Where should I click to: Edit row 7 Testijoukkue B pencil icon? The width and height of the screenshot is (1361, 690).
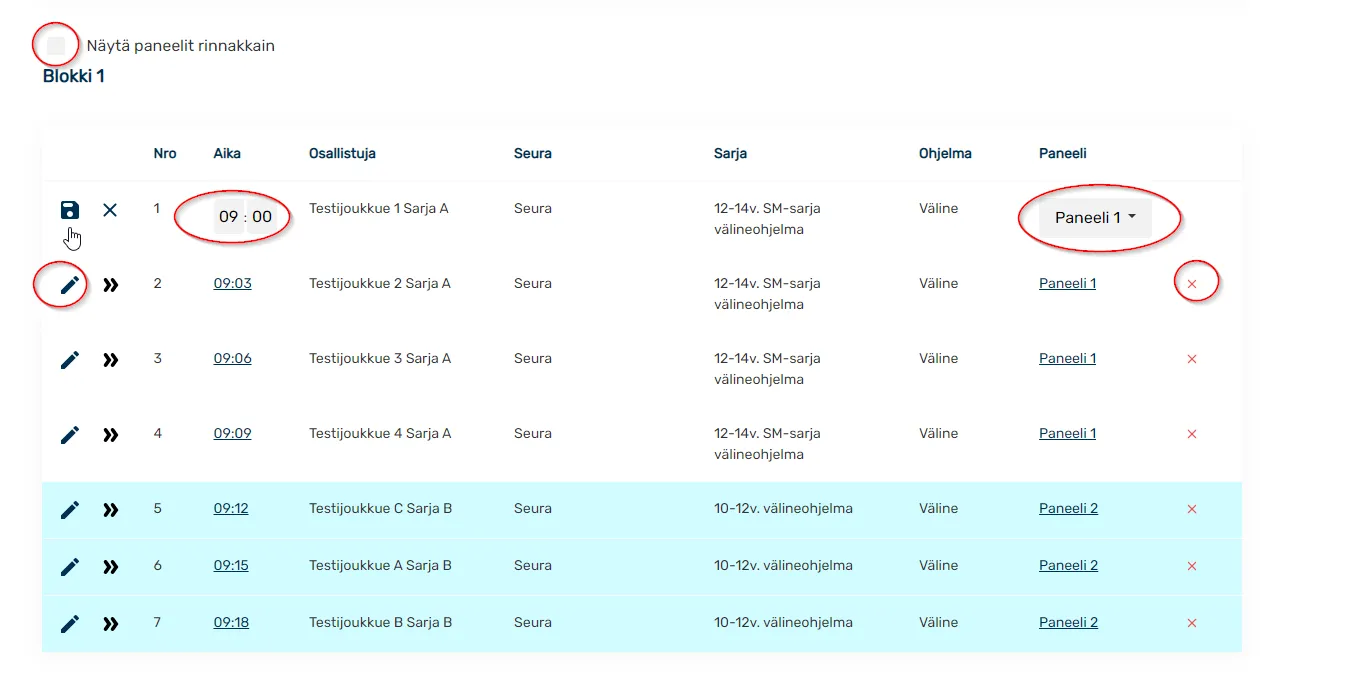(70, 624)
